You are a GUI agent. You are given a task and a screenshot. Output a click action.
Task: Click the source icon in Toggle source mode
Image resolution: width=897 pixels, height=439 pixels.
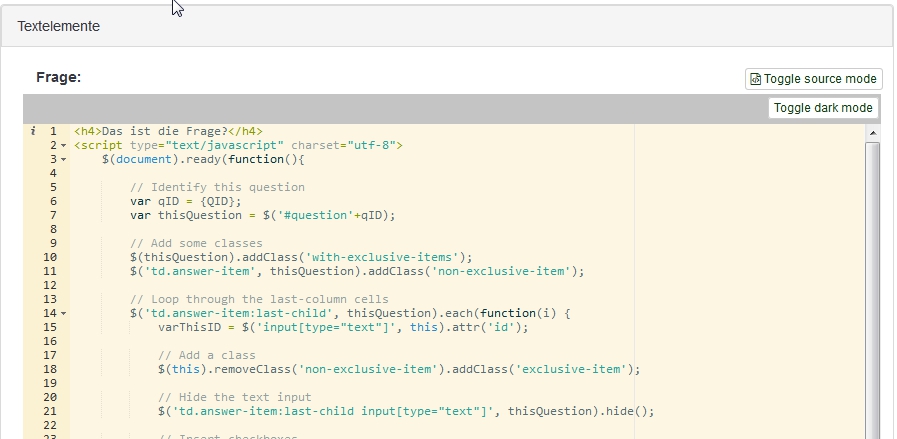[x=756, y=79]
